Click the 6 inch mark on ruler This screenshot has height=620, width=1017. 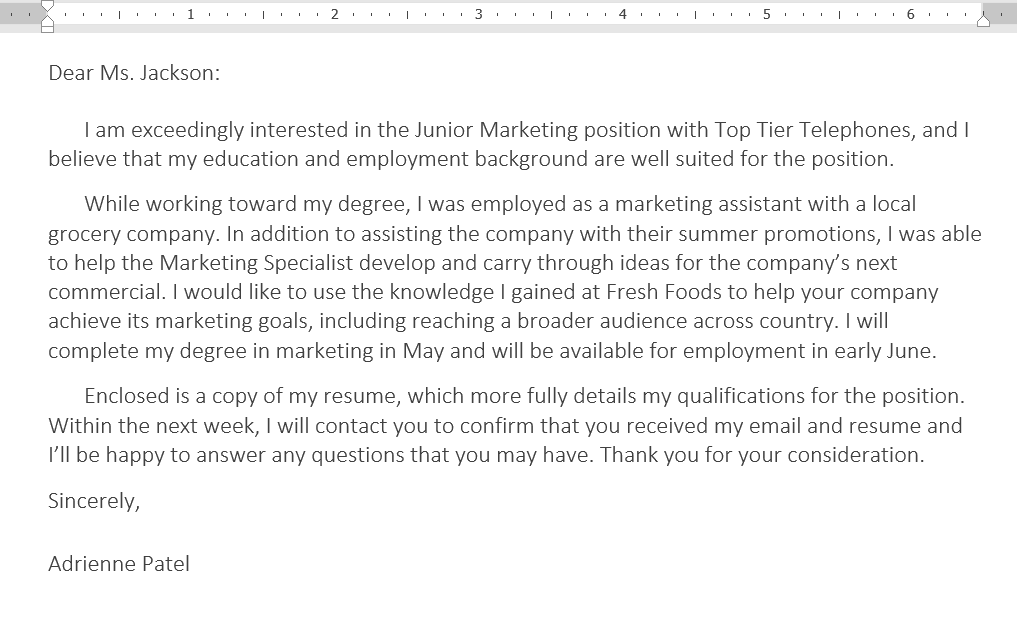pyautogui.click(x=911, y=14)
